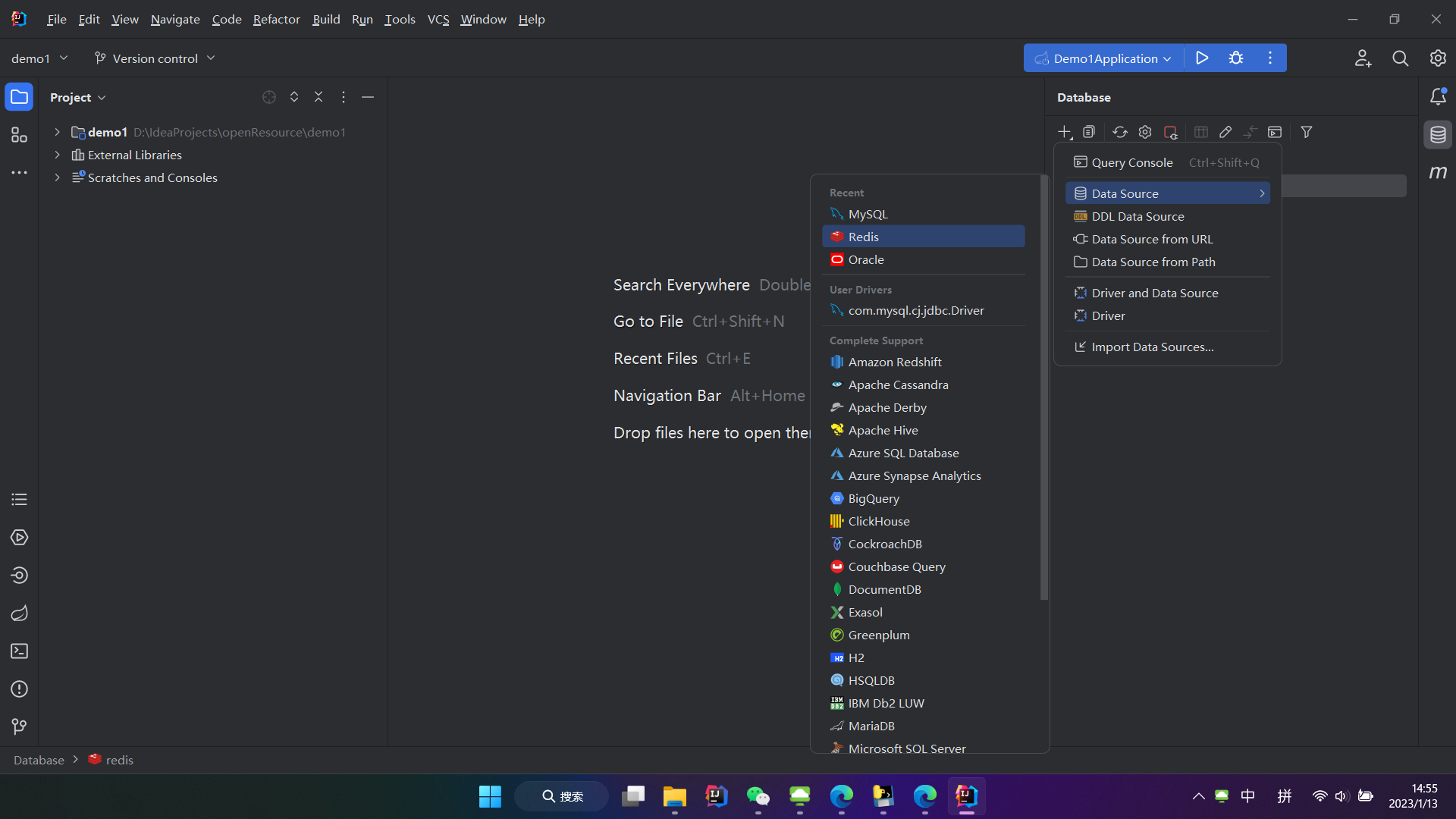Open the Refactor menu
Image resolution: width=1456 pixels, height=819 pixels.
click(x=276, y=19)
